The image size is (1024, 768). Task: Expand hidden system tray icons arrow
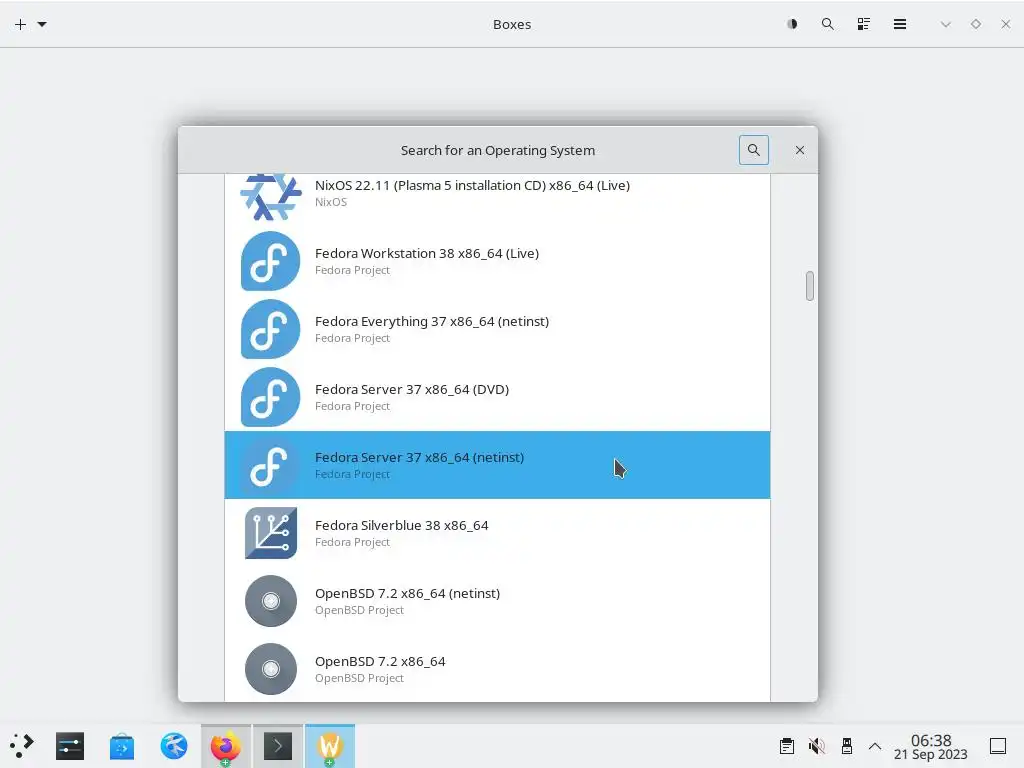point(875,746)
